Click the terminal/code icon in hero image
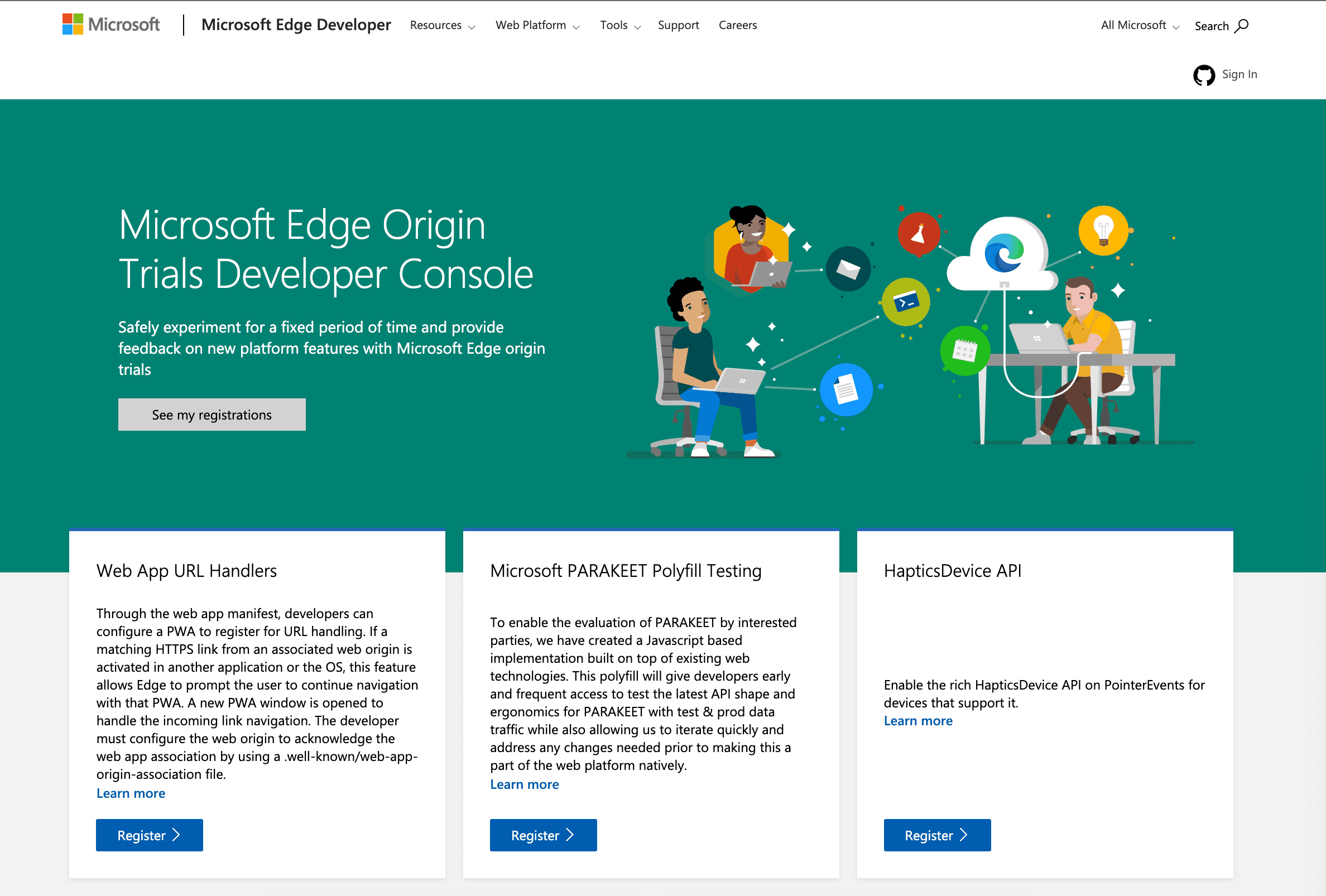The height and width of the screenshot is (896, 1326). tap(906, 300)
